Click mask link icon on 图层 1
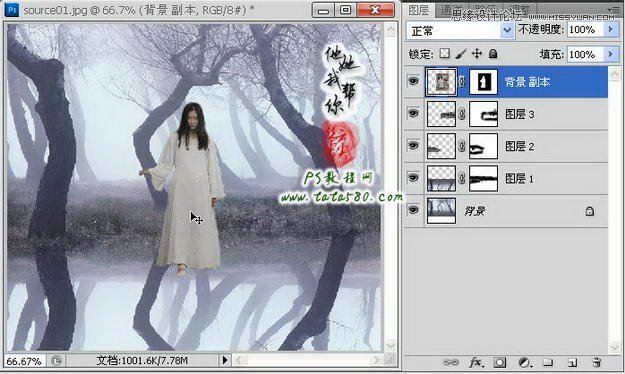This screenshot has height=374, width=625. 462,178
